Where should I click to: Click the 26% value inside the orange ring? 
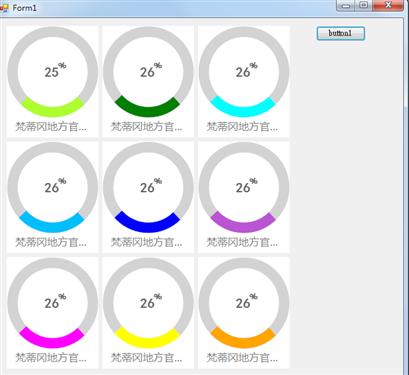(x=247, y=301)
